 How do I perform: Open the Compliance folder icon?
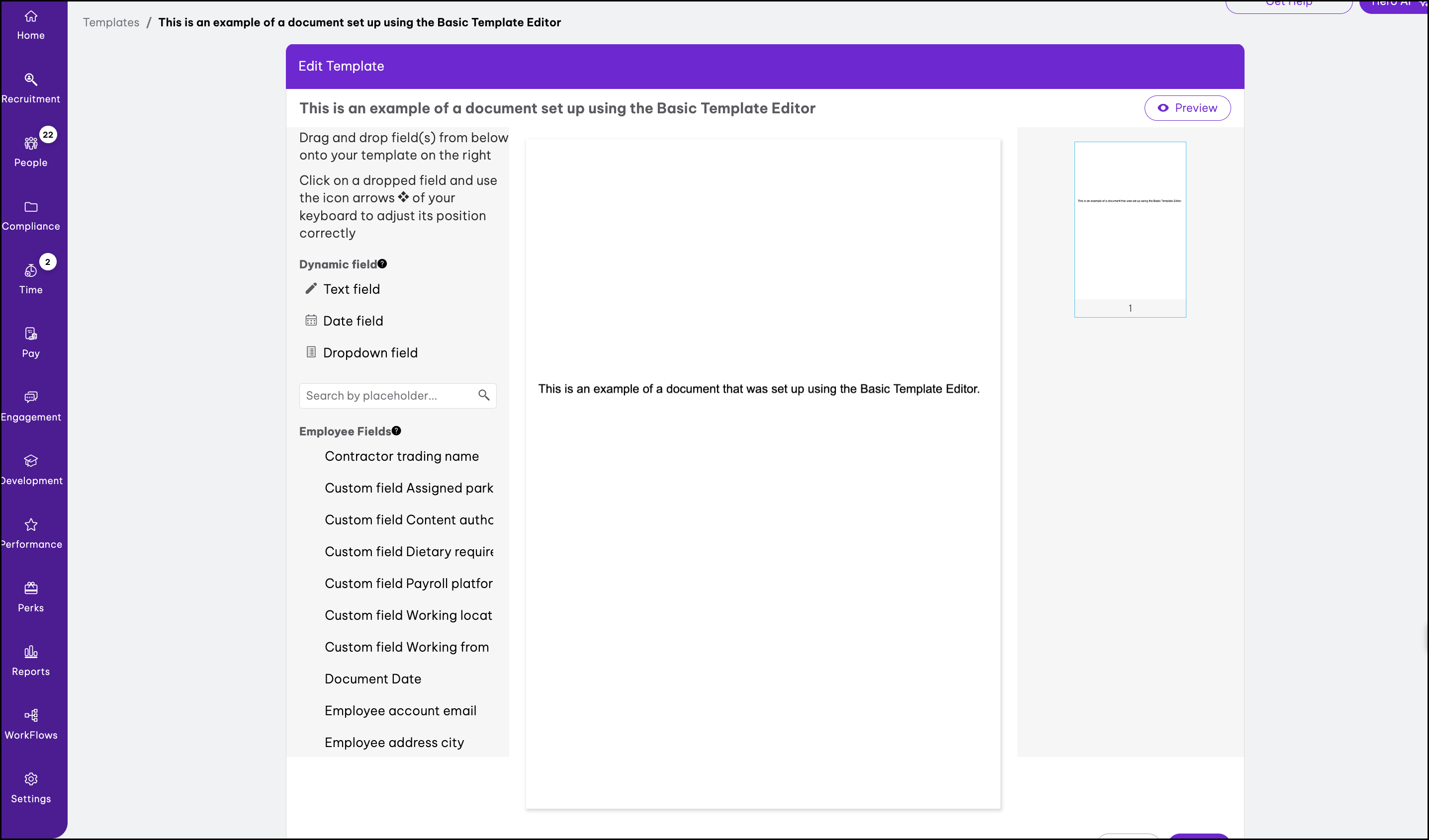point(31,207)
